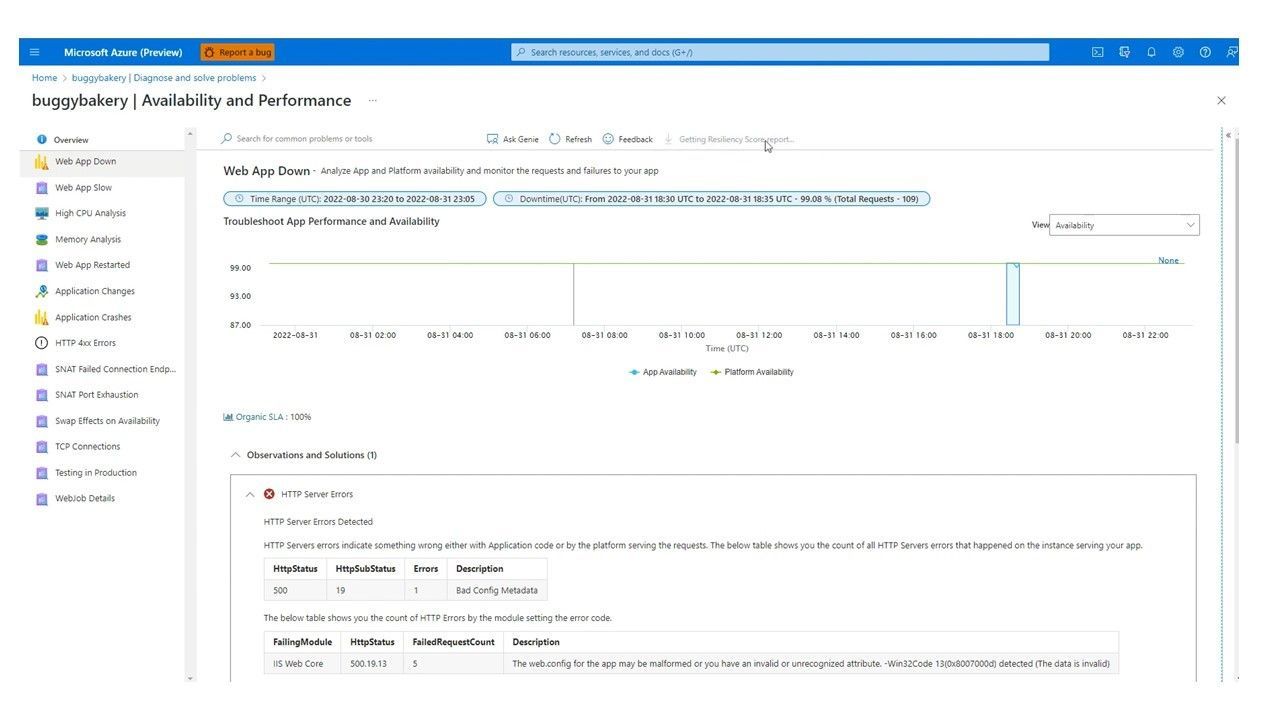The width and height of the screenshot is (1280, 720).
Task: Click the sidebar scroll up arrow
Action: click(190, 135)
